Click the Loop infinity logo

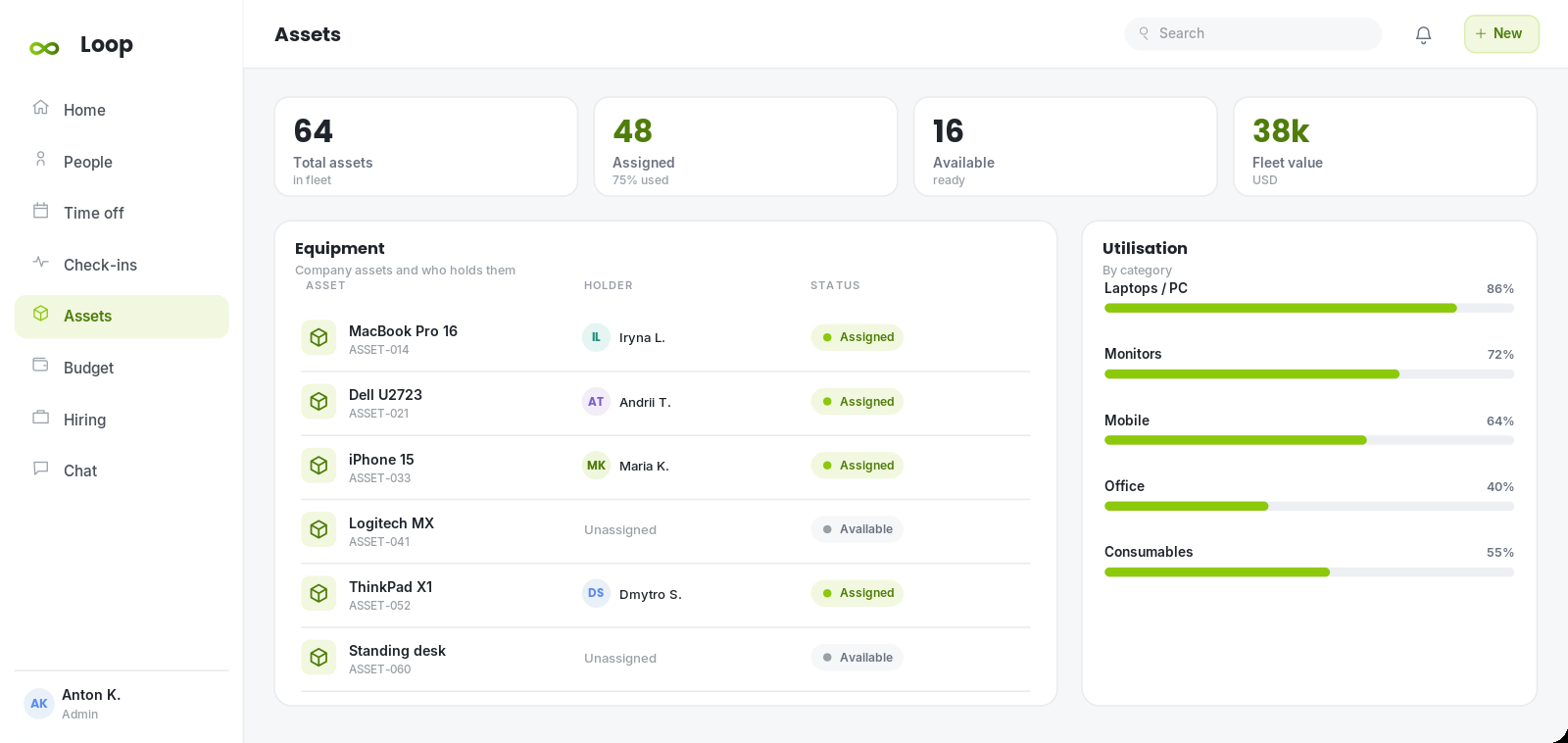[45, 48]
